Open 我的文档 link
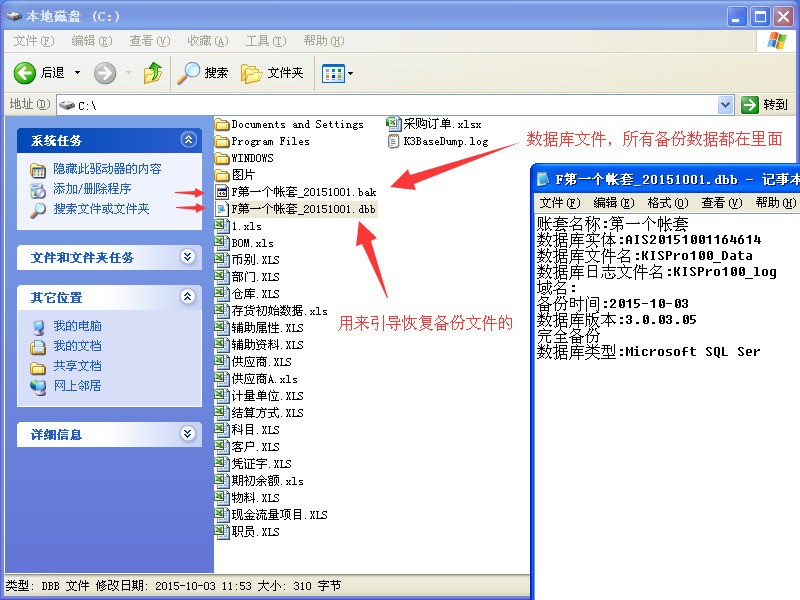 point(78,345)
